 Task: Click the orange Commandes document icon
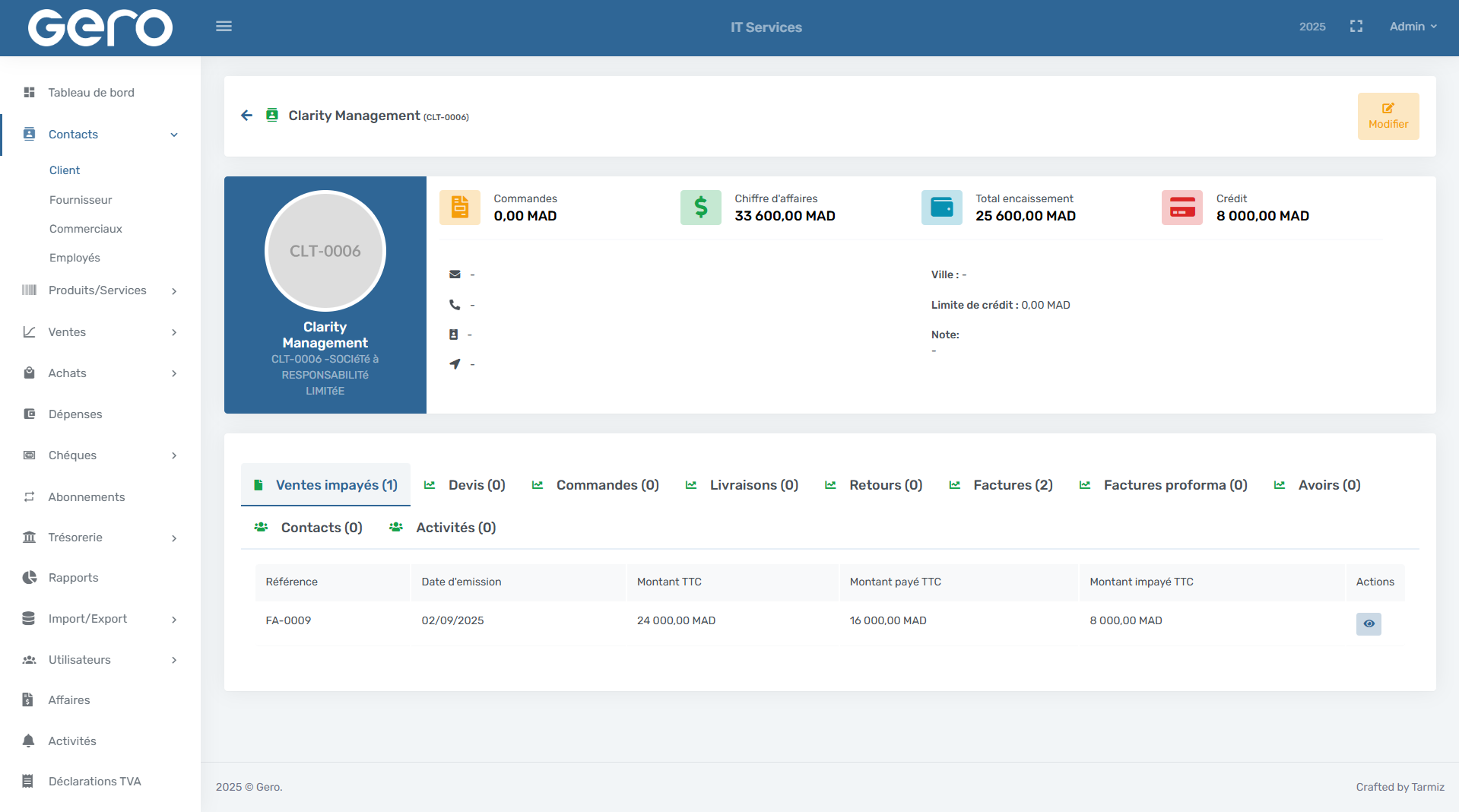[459, 208]
